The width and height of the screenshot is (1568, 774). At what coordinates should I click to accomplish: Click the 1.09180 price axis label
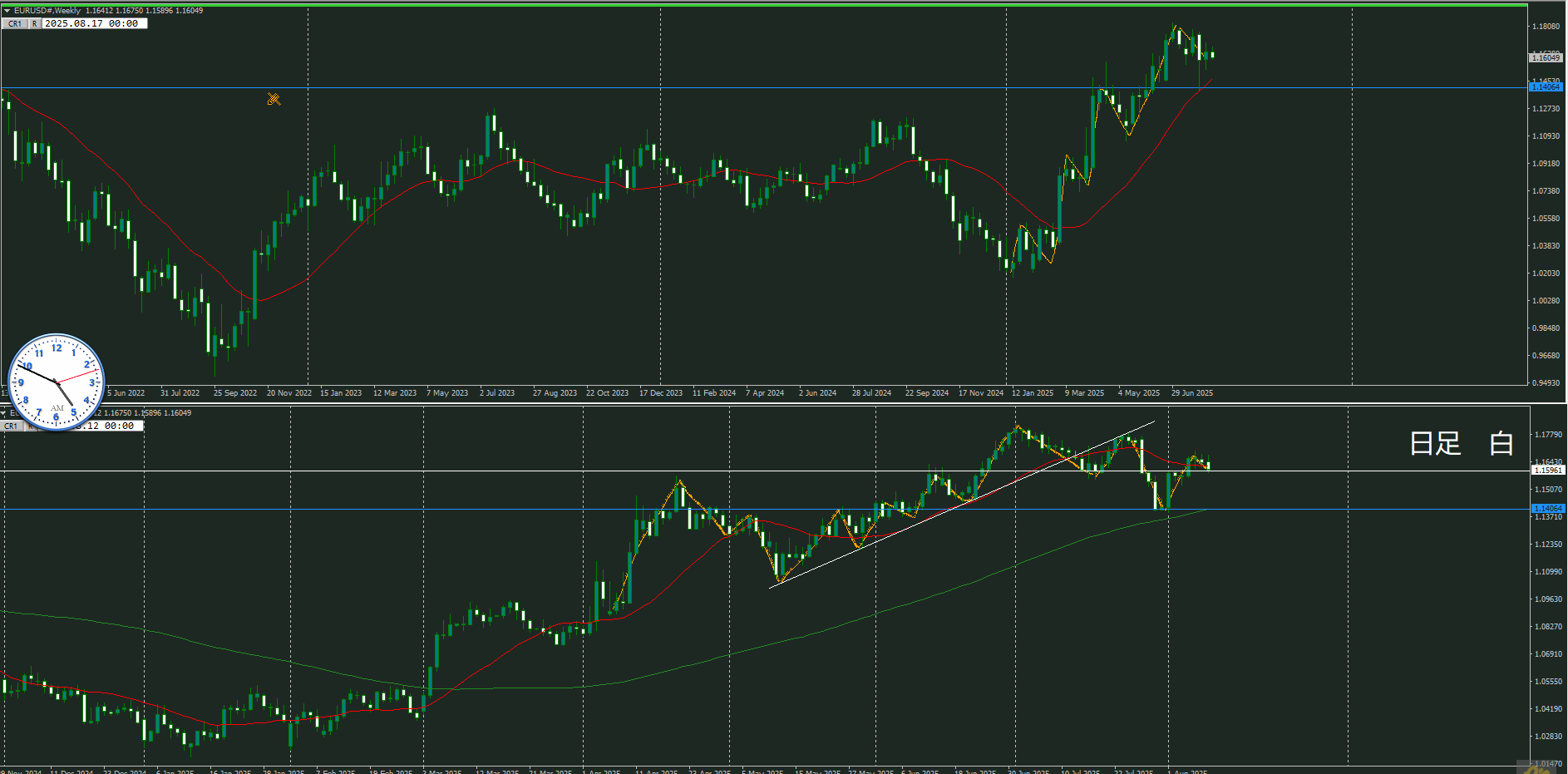click(x=1546, y=164)
